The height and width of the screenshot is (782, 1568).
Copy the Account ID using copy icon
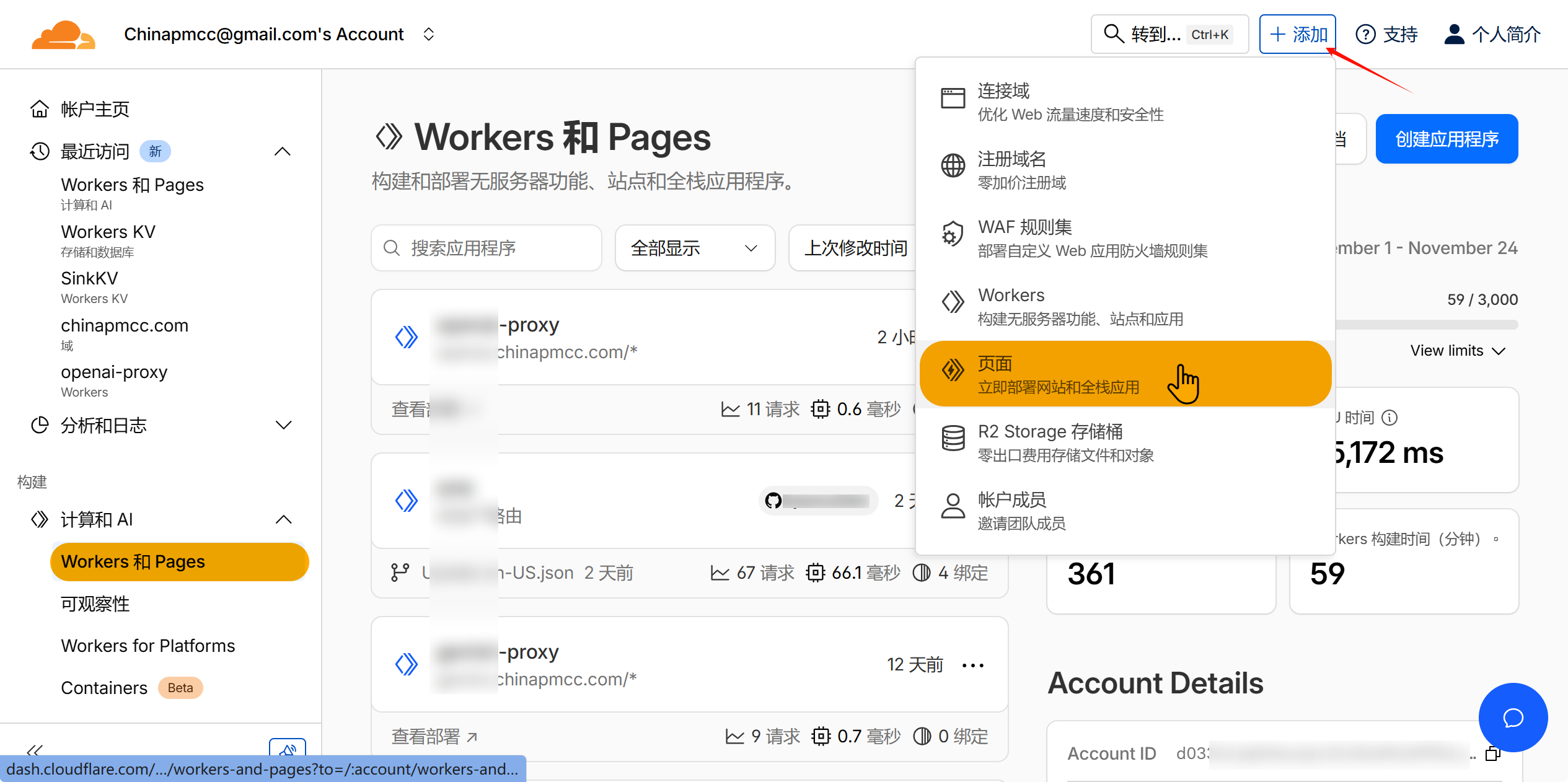pos(1492,754)
